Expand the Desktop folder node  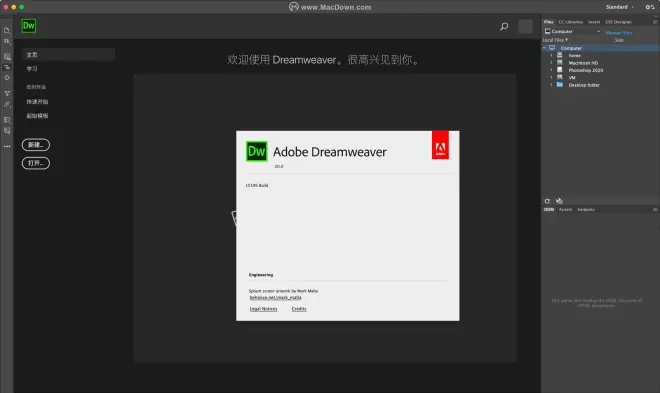tap(551, 85)
